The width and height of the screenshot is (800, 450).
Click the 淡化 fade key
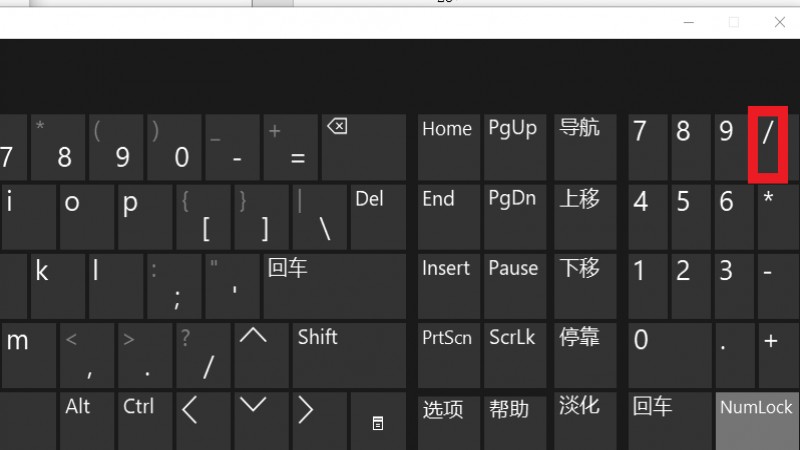point(585,421)
